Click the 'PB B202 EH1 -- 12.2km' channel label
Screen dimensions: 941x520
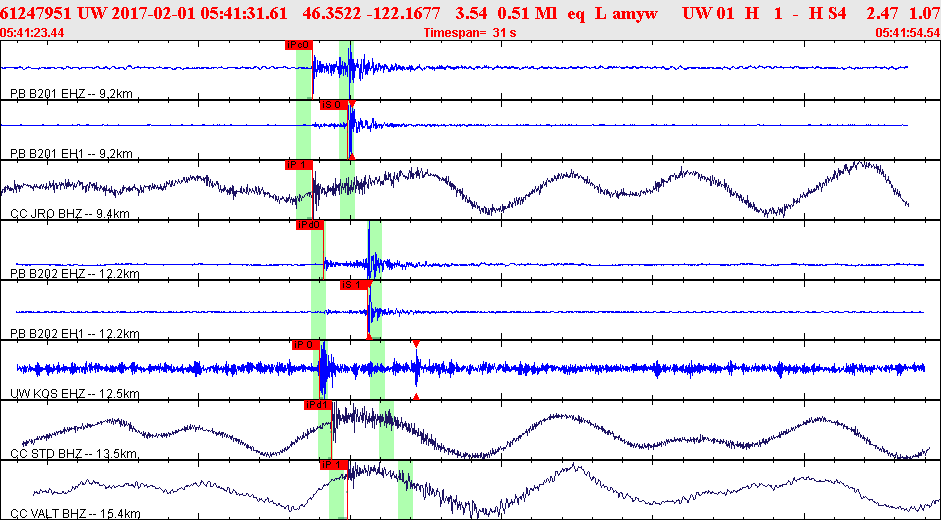click(x=75, y=334)
